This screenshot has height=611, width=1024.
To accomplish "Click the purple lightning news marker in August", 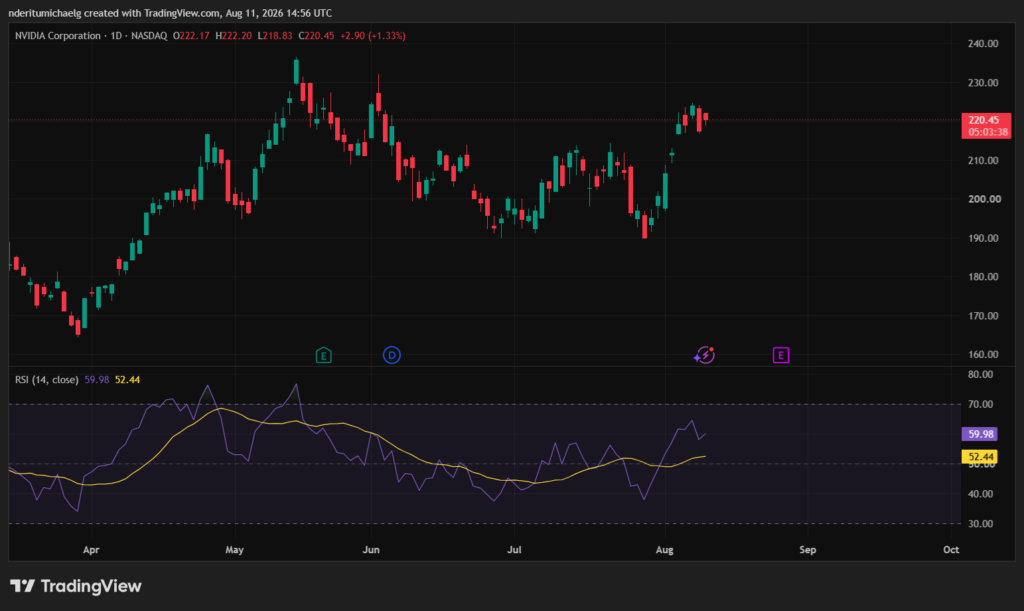I will point(704,355).
